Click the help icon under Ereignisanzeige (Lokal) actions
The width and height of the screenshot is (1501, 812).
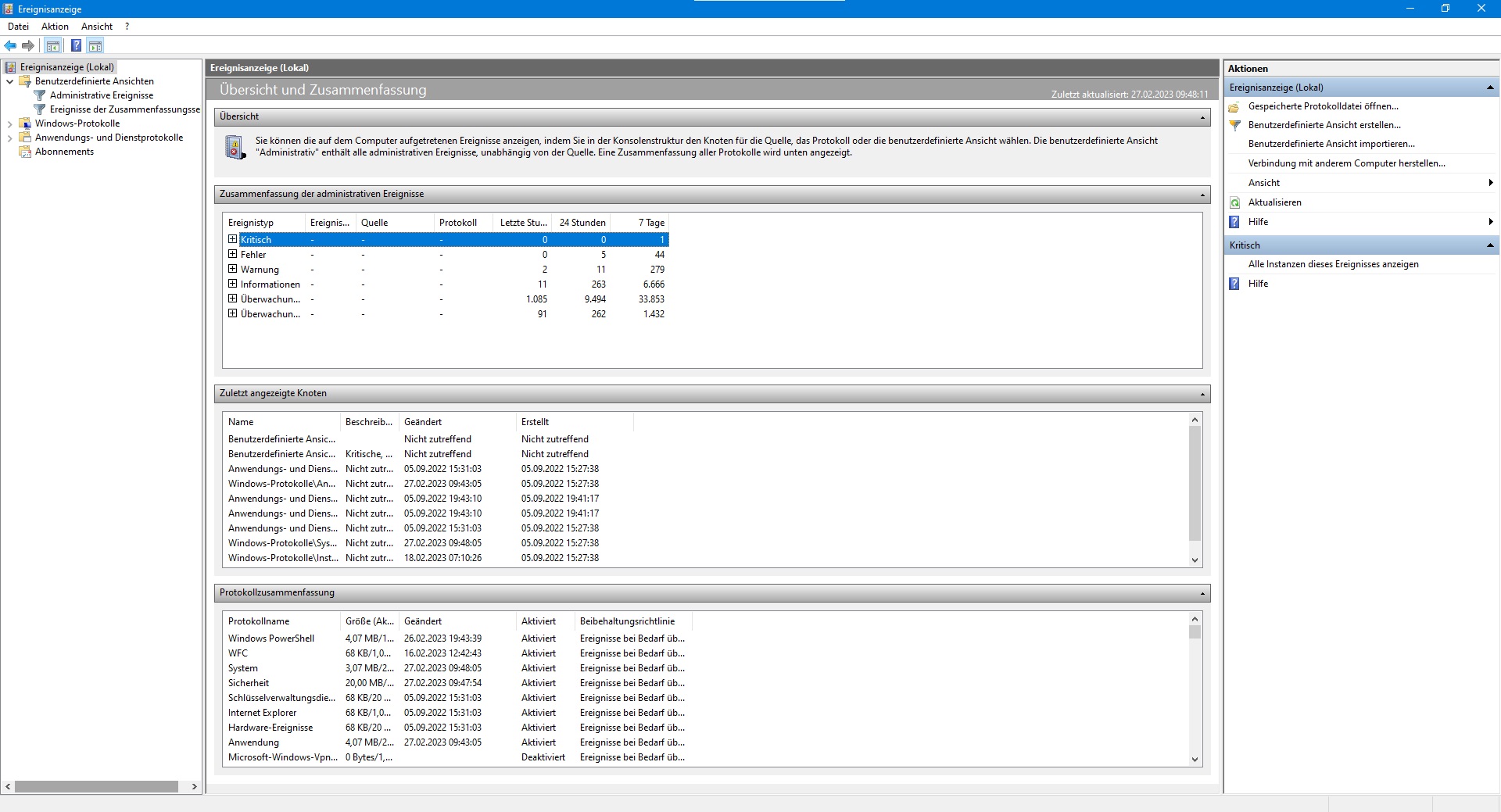pos(1234,222)
